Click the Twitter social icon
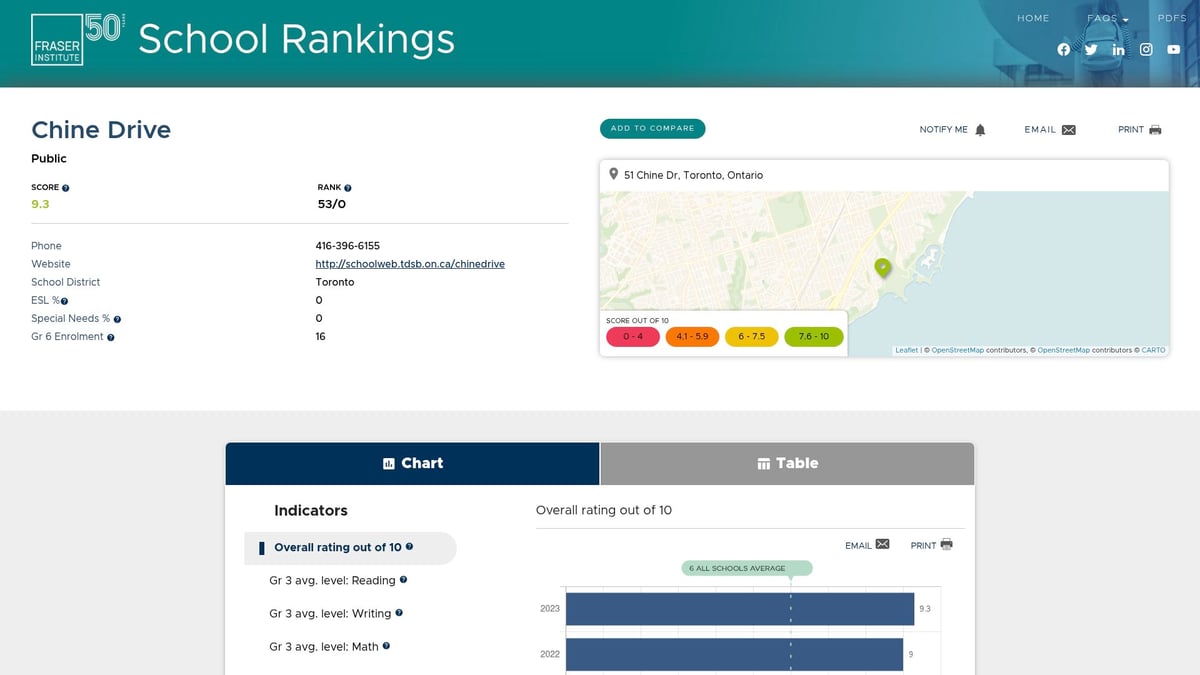This screenshot has height=675, width=1200. tap(1091, 49)
